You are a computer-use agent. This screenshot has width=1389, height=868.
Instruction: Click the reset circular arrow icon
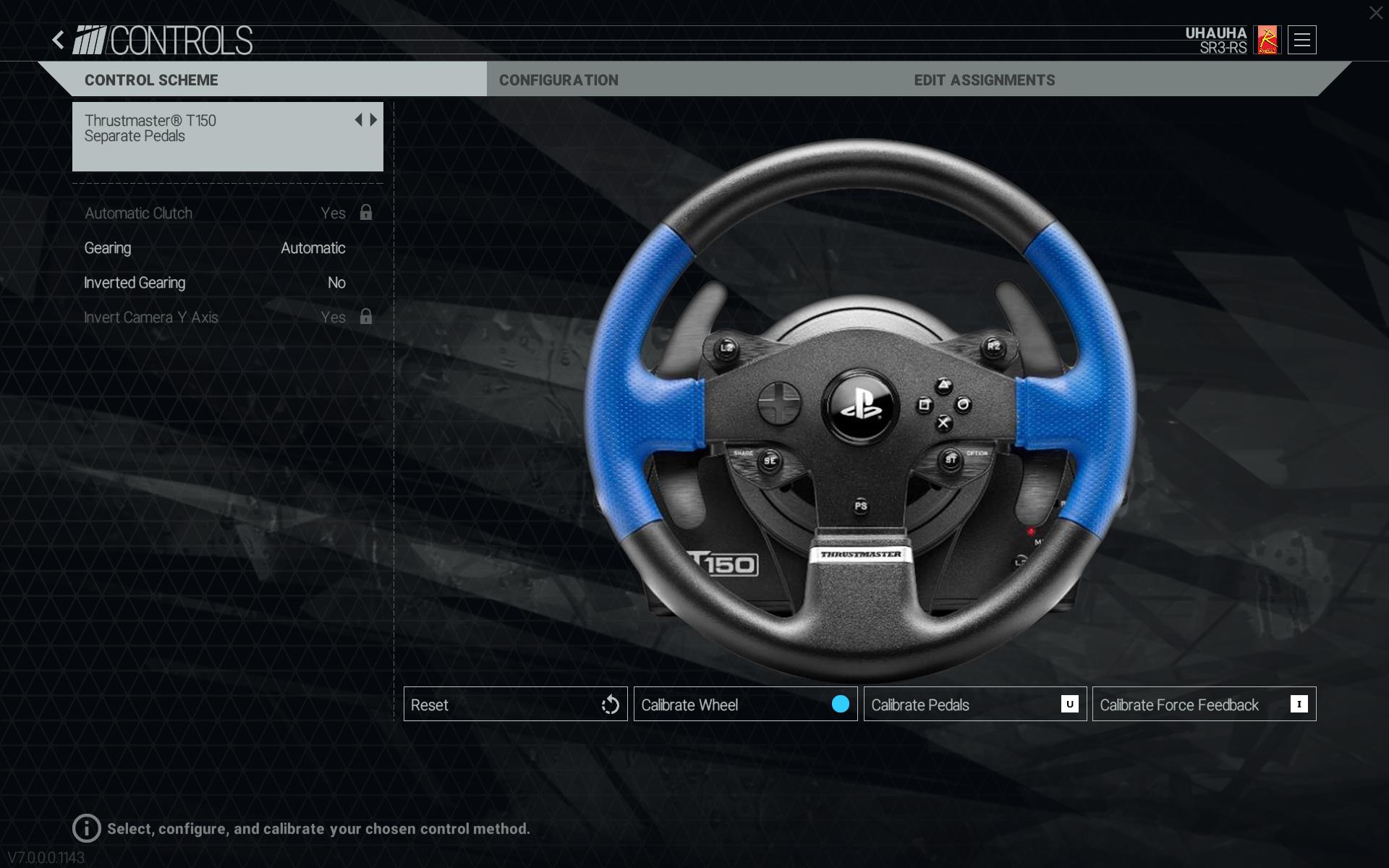pyautogui.click(x=610, y=705)
